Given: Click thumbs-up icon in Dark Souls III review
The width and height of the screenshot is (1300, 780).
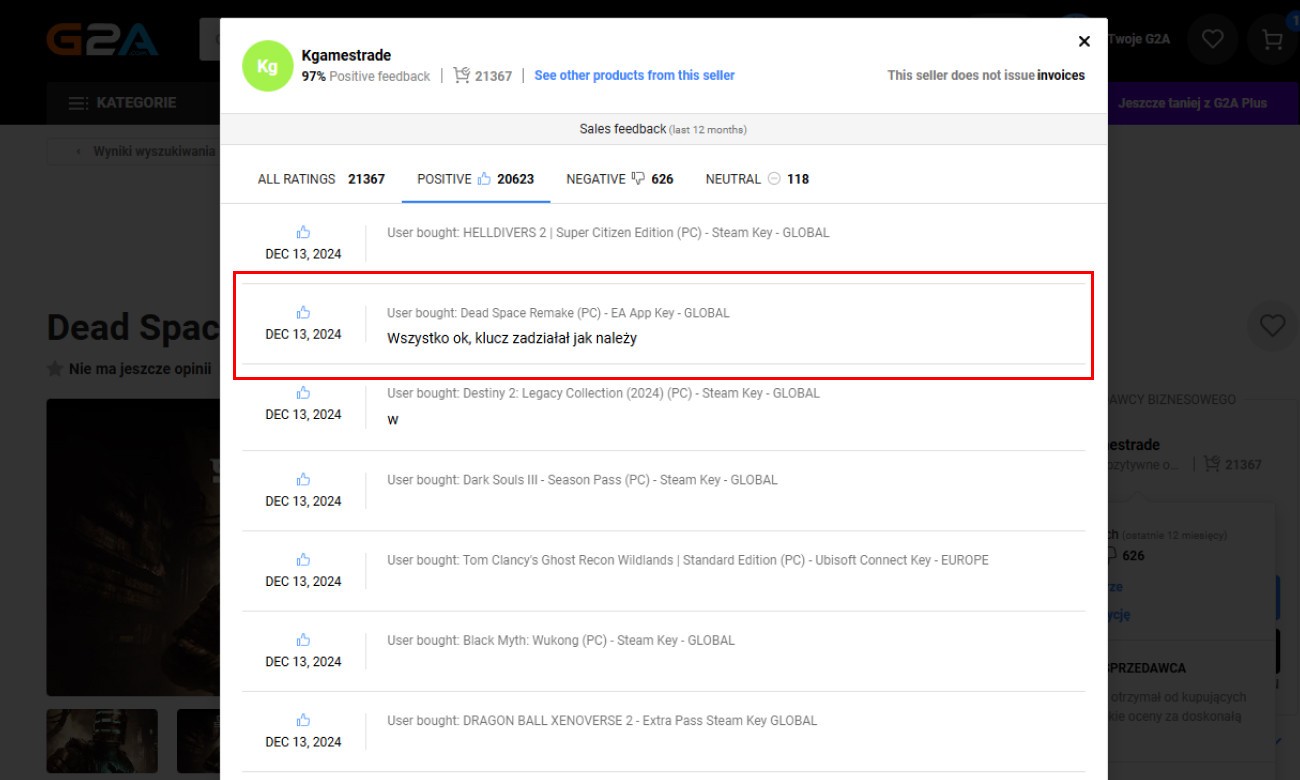Looking at the screenshot, I should pos(303,479).
